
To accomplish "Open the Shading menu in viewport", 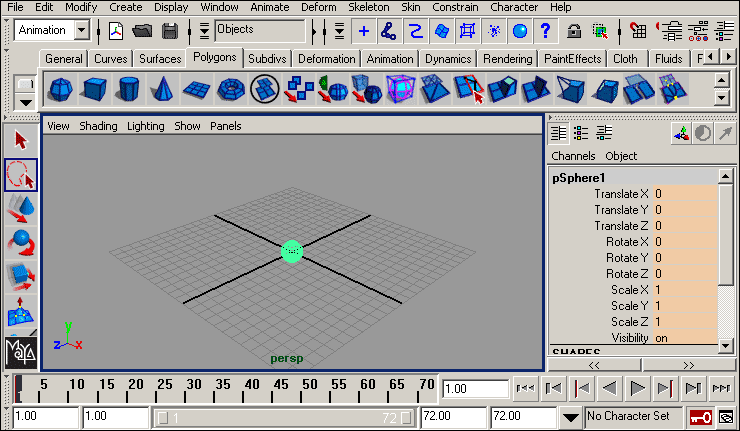I will coord(98,126).
